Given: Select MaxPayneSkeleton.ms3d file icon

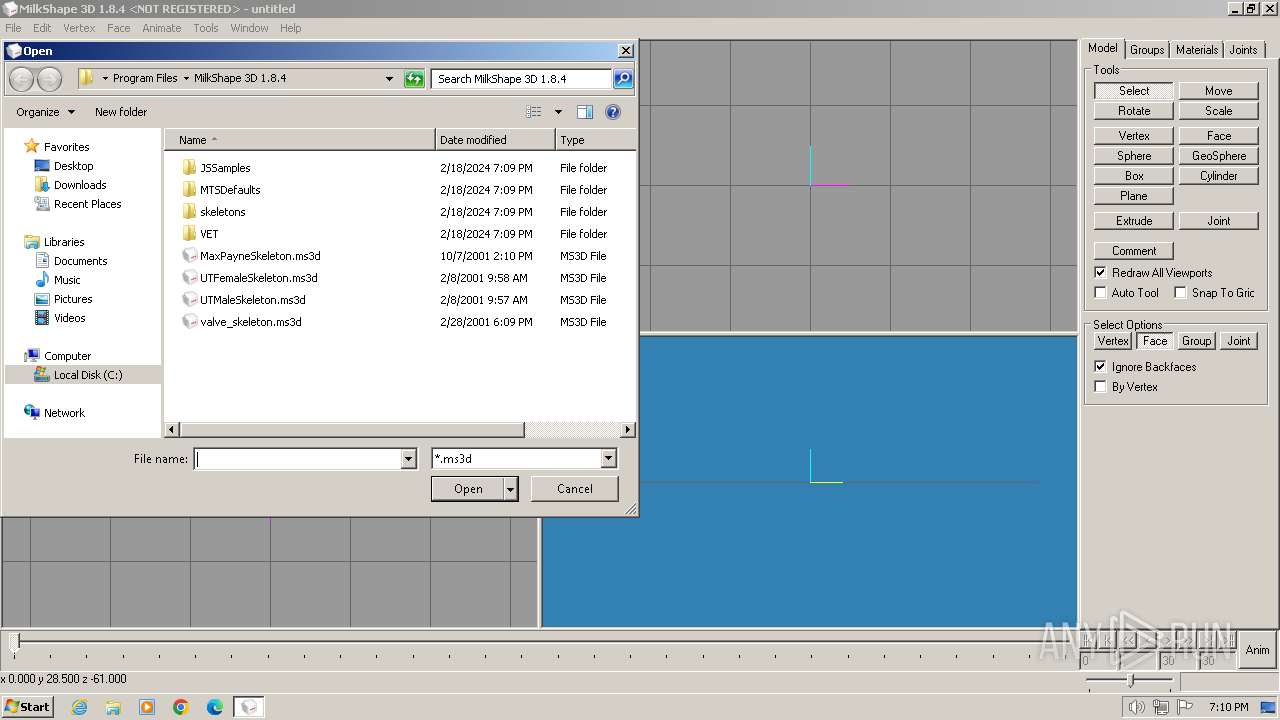Looking at the screenshot, I should pos(189,255).
